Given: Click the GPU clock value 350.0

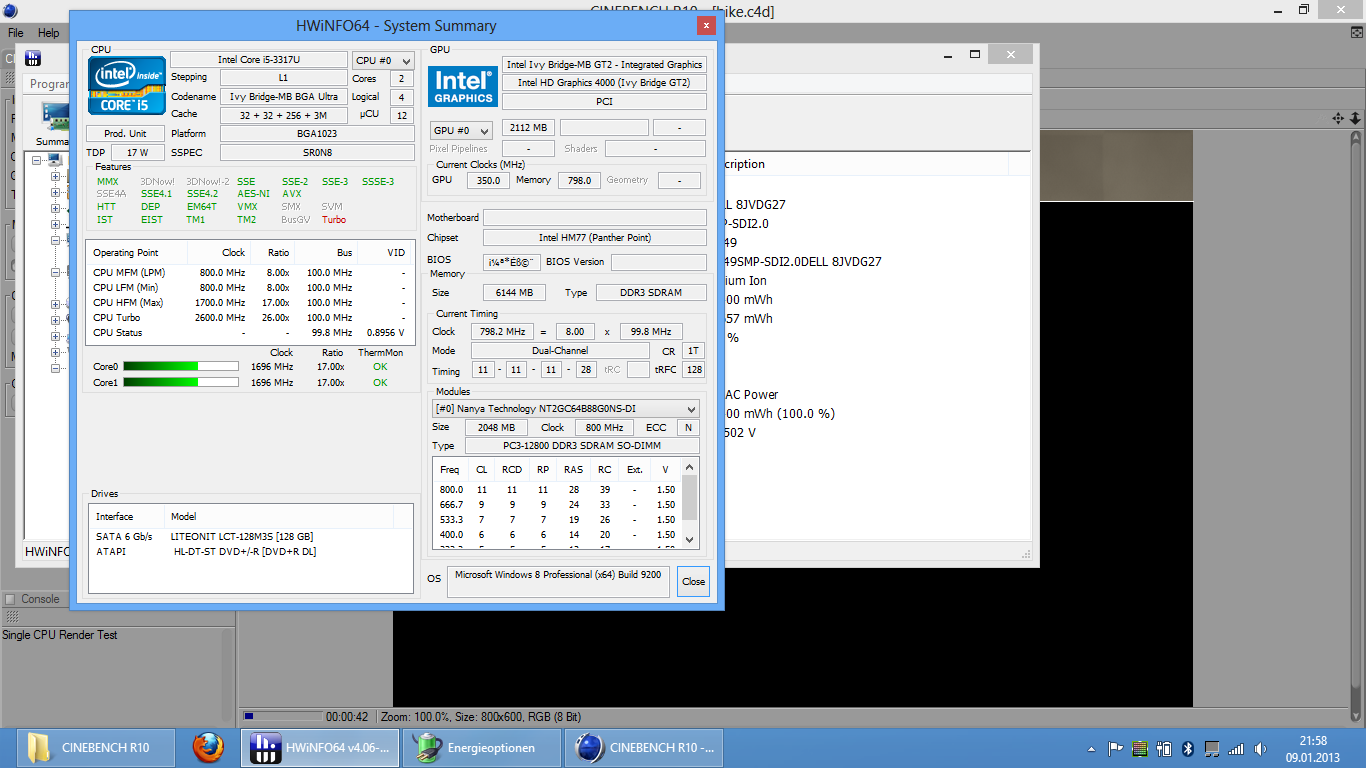Looking at the screenshot, I should pos(489,181).
